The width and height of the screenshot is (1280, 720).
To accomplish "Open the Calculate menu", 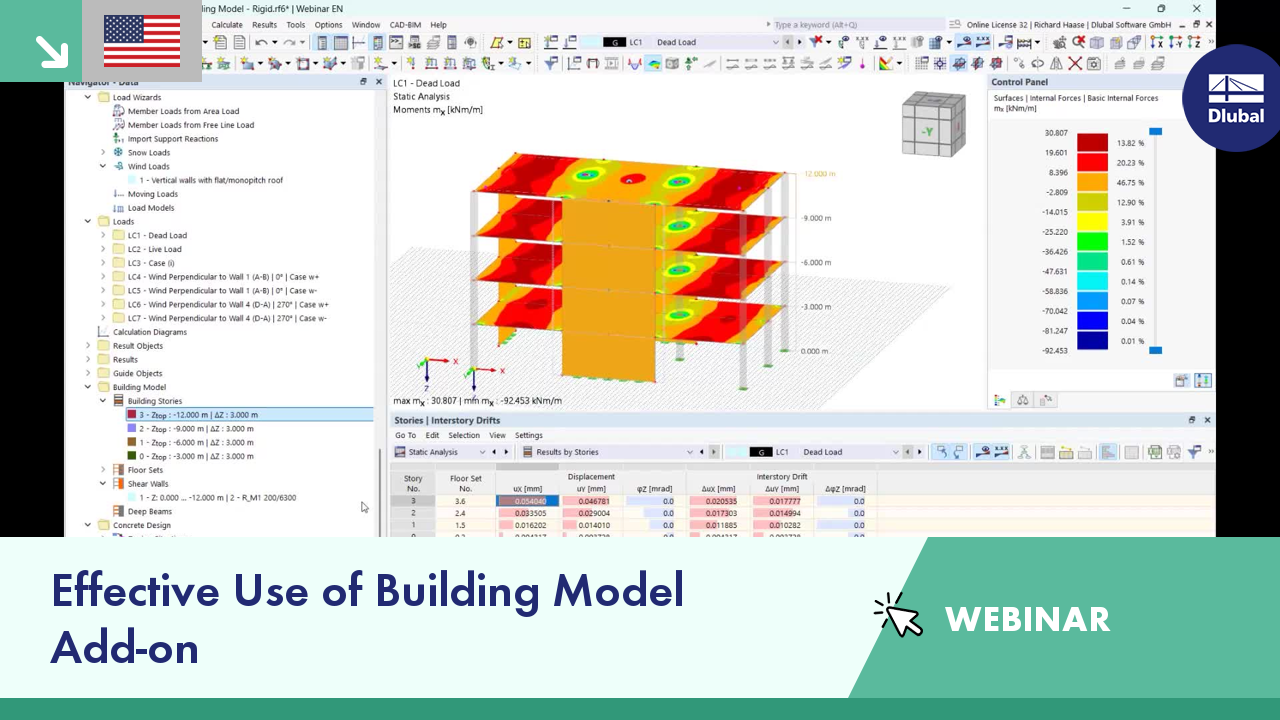I will 227,25.
